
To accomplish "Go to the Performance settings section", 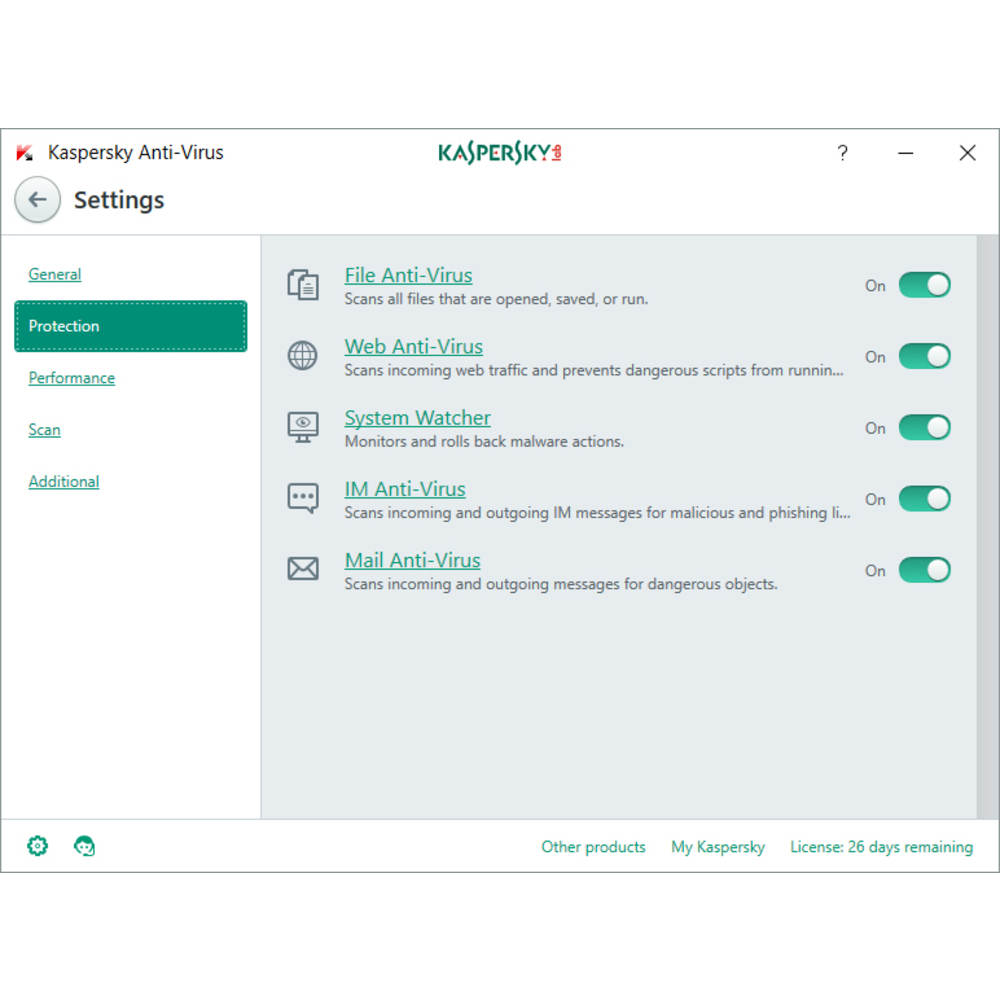I will tap(71, 378).
